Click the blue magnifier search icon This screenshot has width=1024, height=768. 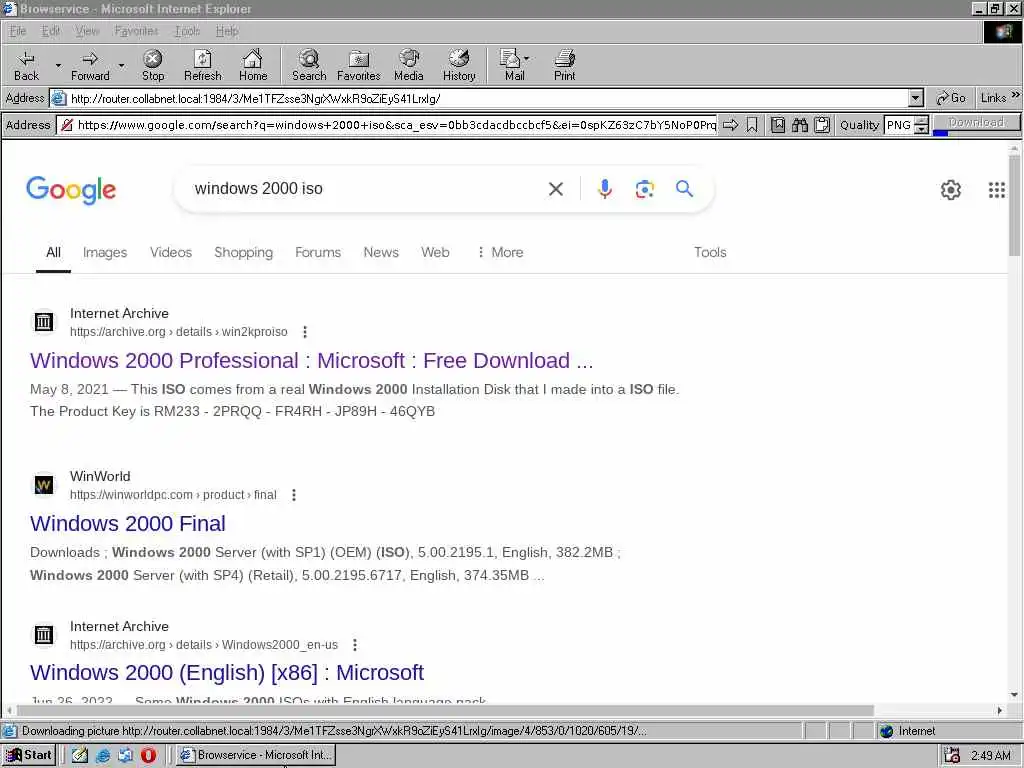[x=684, y=189]
